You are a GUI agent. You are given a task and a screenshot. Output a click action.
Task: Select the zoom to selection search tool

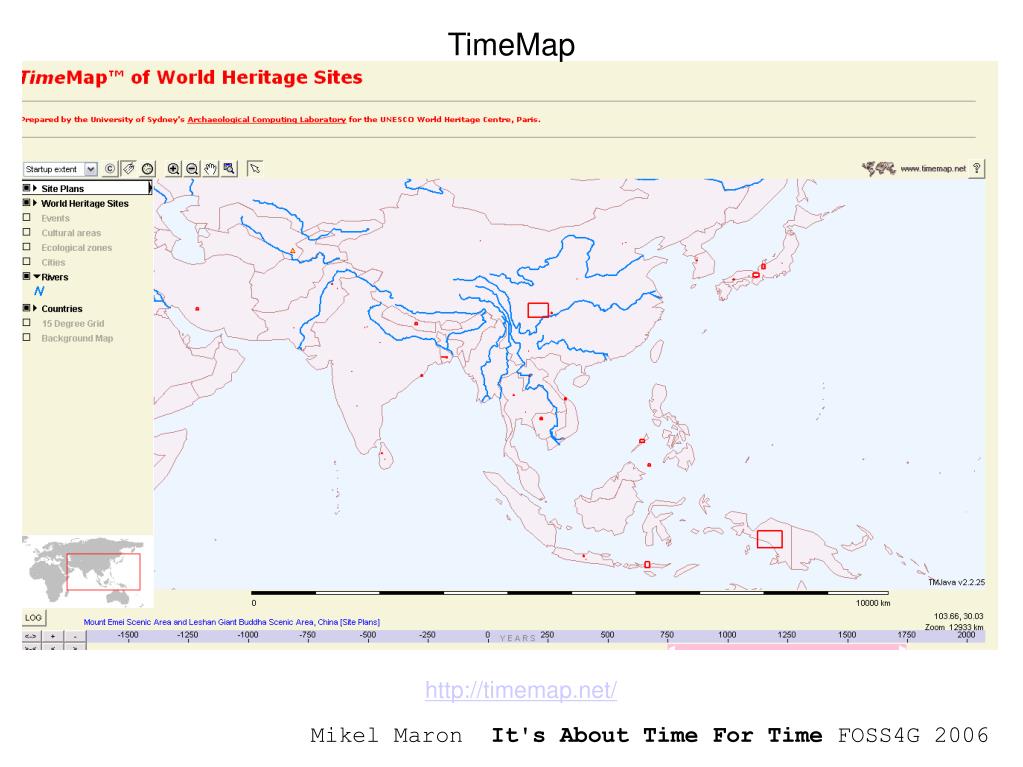(229, 169)
